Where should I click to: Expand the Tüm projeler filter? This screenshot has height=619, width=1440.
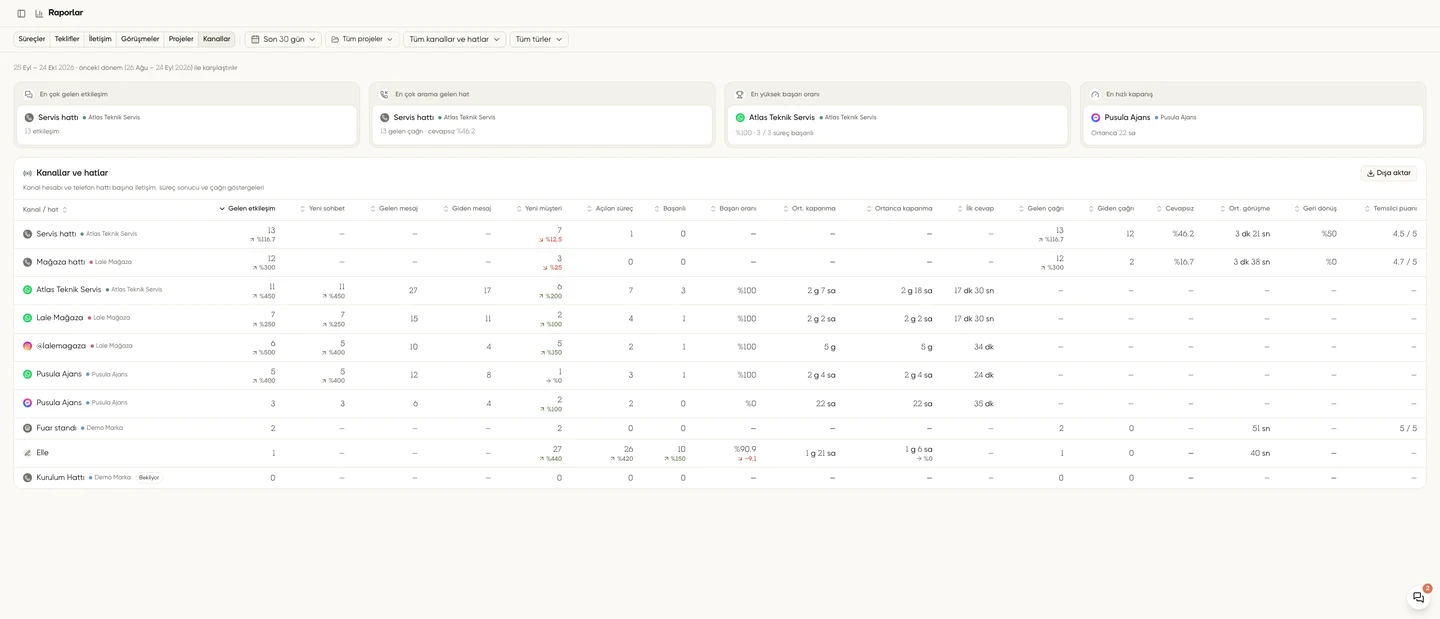click(x=362, y=39)
